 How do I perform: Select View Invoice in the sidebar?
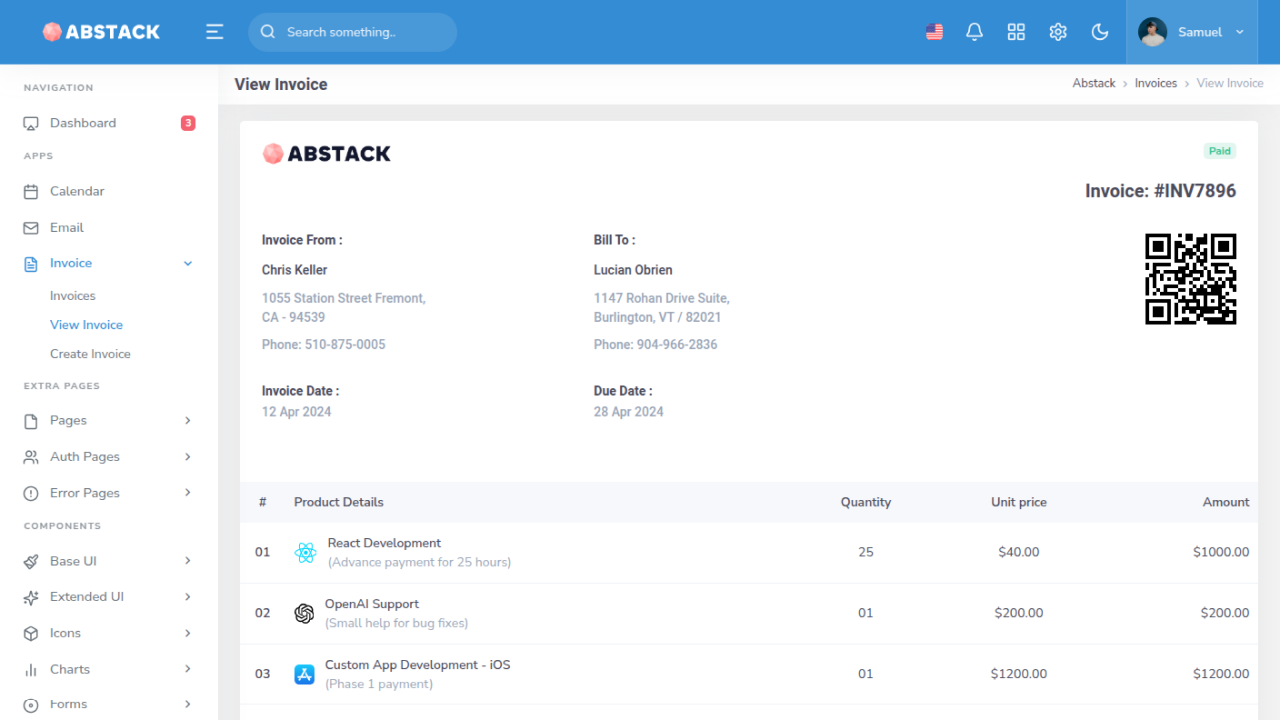pyautogui.click(x=87, y=325)
